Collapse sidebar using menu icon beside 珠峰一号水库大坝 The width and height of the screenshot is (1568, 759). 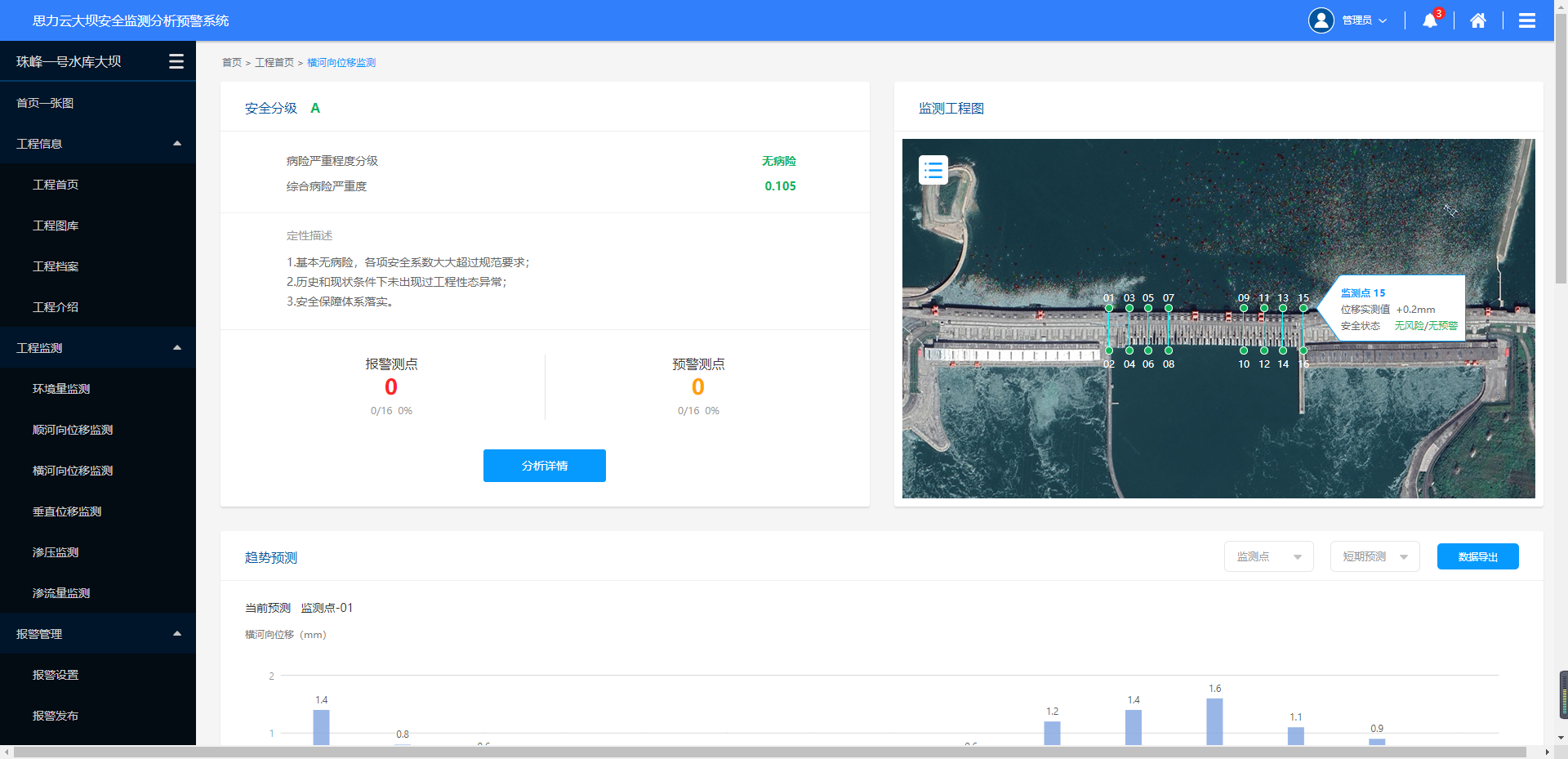click(x=176, y=61)
